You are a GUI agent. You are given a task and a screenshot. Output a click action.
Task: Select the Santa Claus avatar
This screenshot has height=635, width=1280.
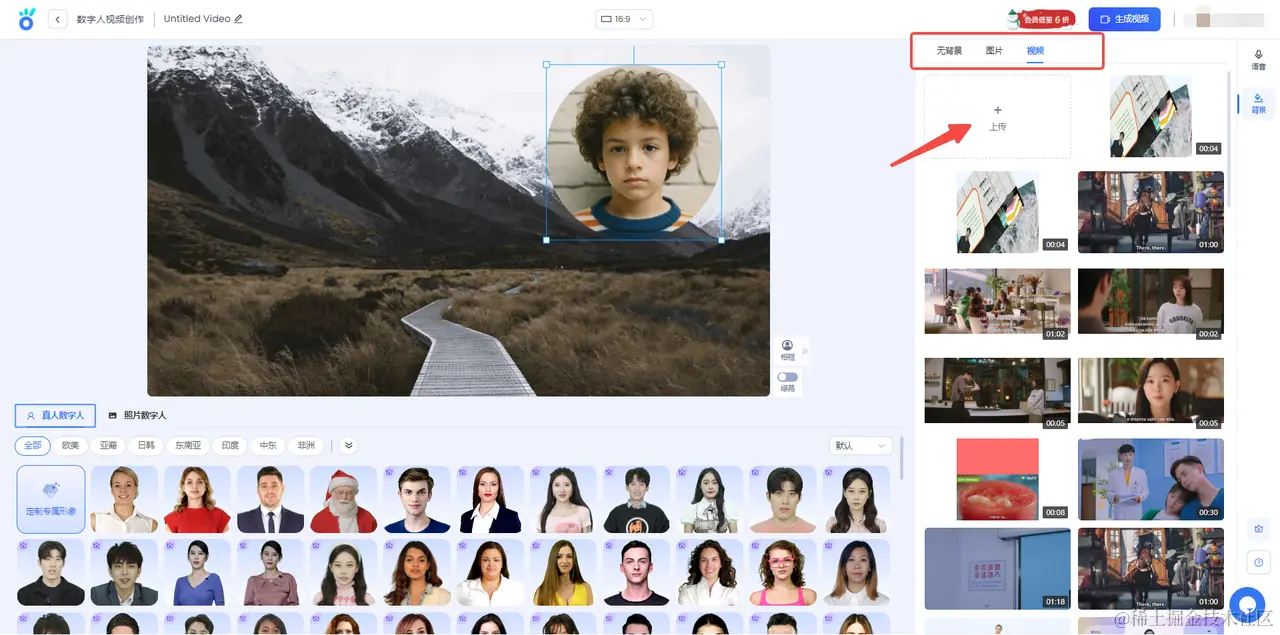click(x=343, y=499)
